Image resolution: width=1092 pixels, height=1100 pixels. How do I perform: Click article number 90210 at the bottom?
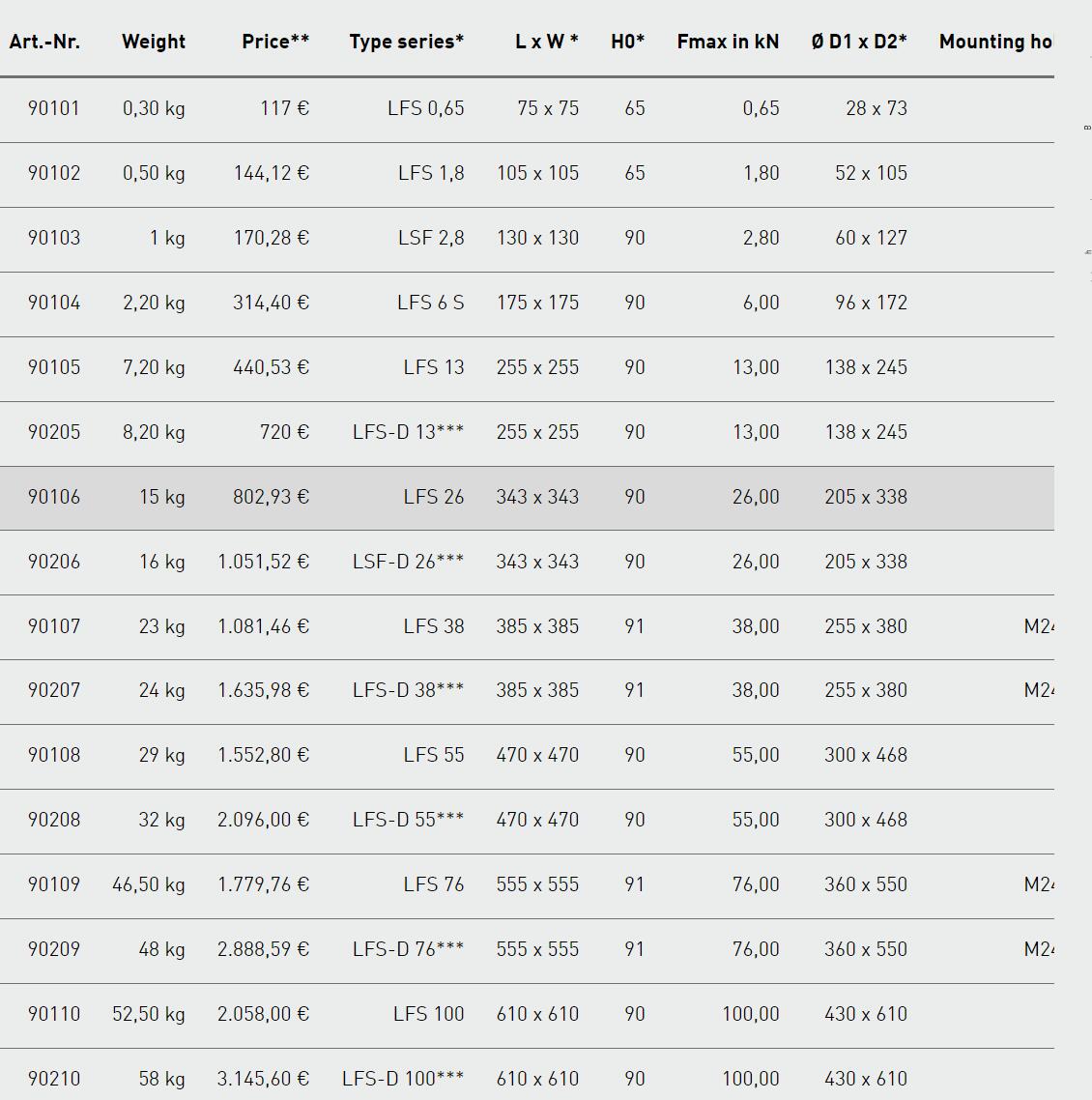(54, 1079)
